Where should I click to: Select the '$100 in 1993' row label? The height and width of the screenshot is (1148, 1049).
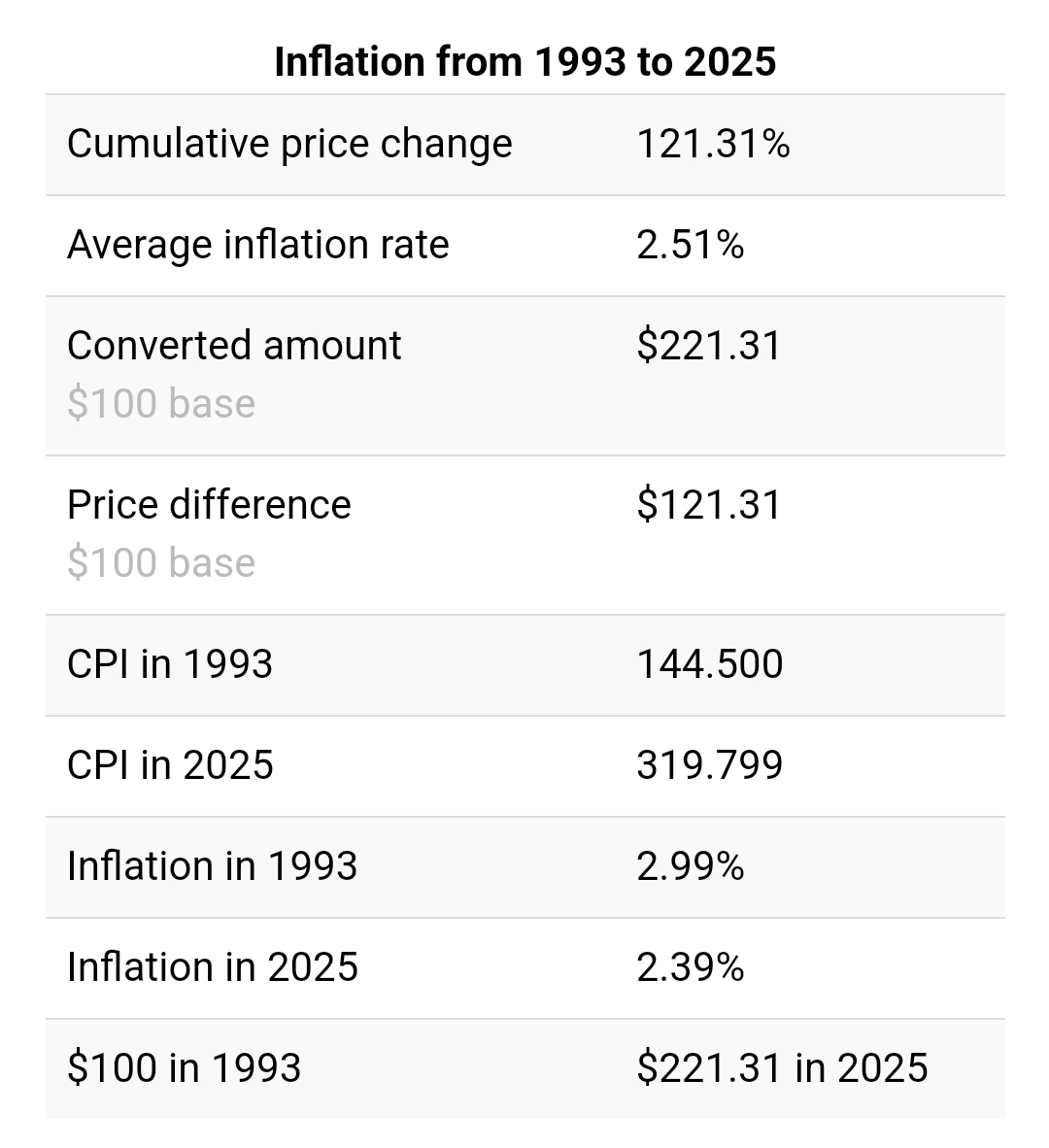click(184, 1068)
